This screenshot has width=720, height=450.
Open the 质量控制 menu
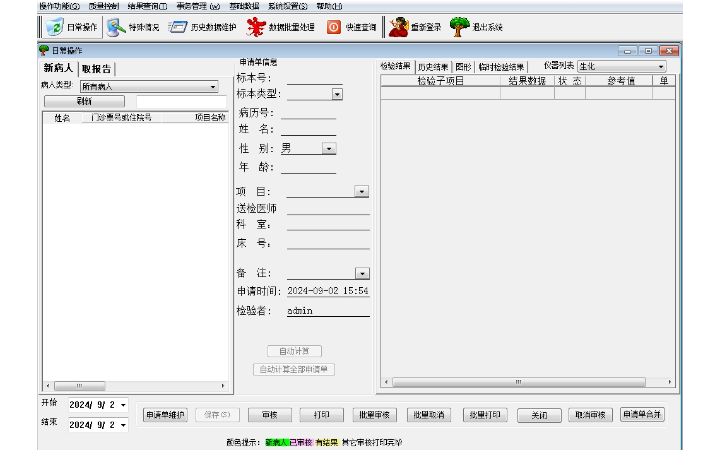coord(104,6)
